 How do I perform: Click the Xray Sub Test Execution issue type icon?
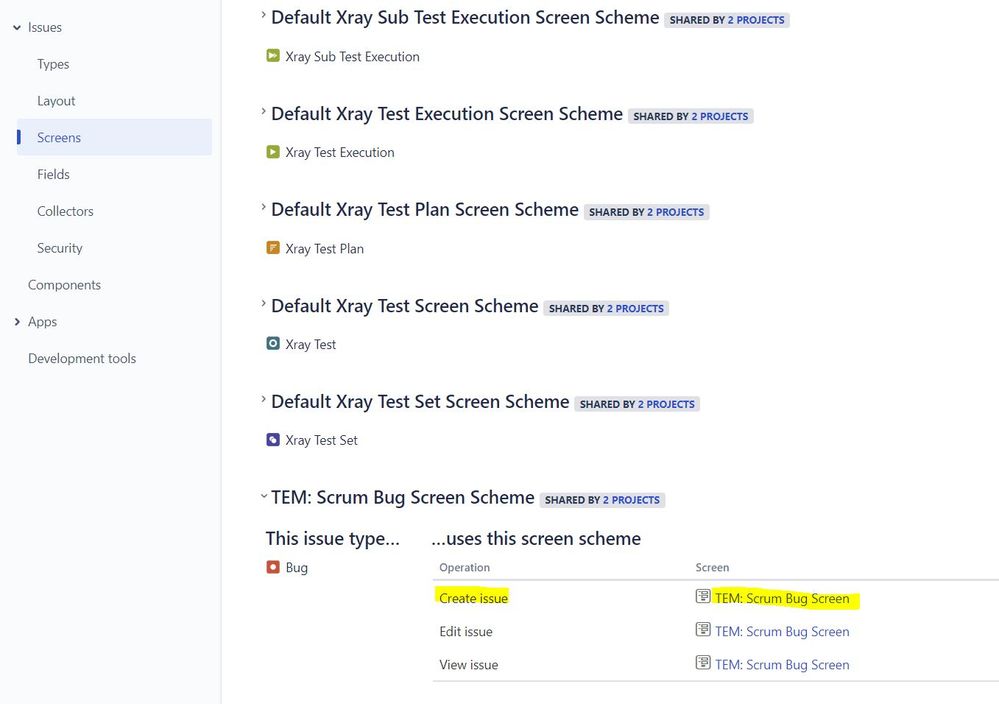point(273,56)
